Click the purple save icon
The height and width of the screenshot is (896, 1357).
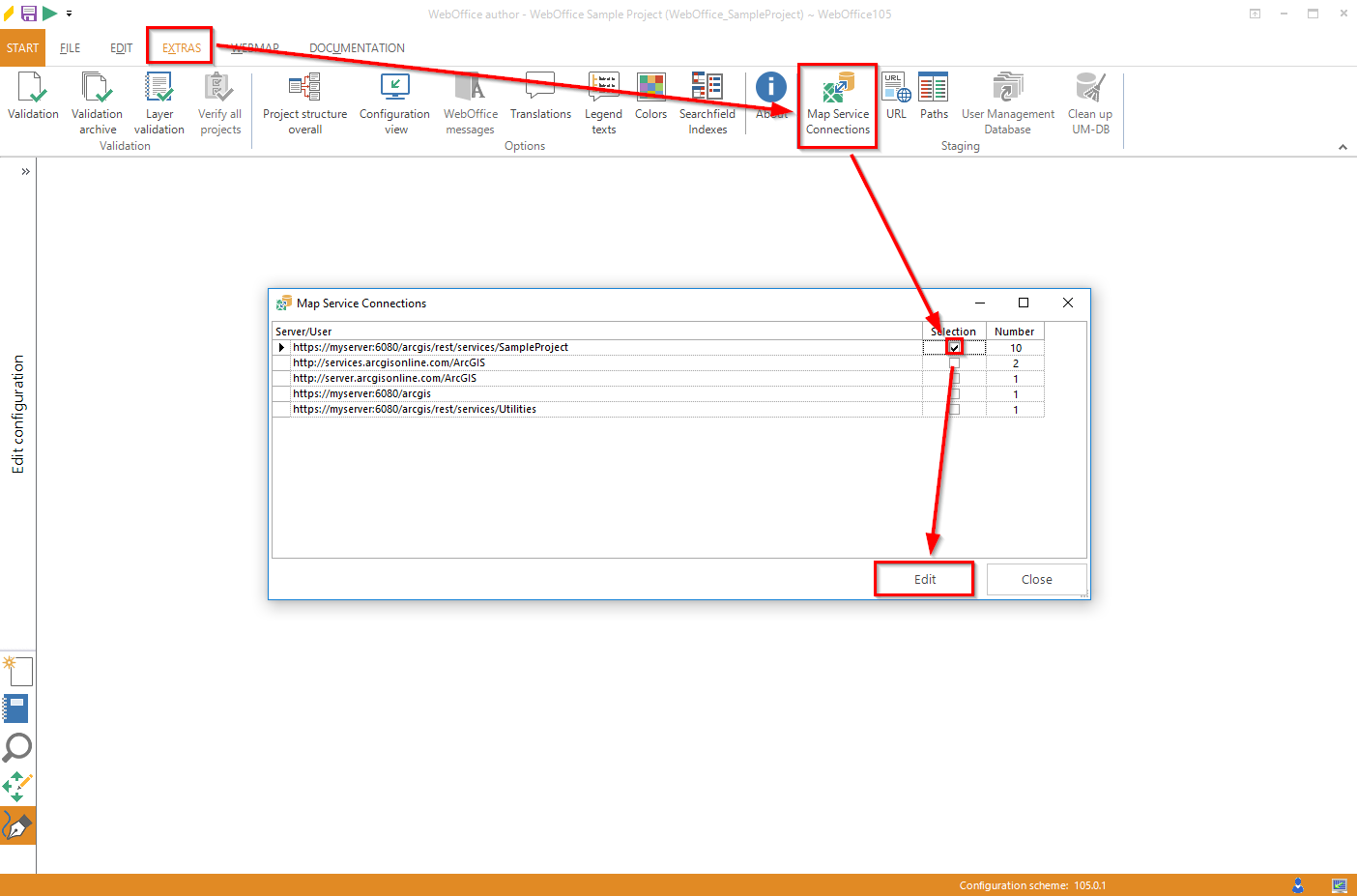(x=29, y=14)
